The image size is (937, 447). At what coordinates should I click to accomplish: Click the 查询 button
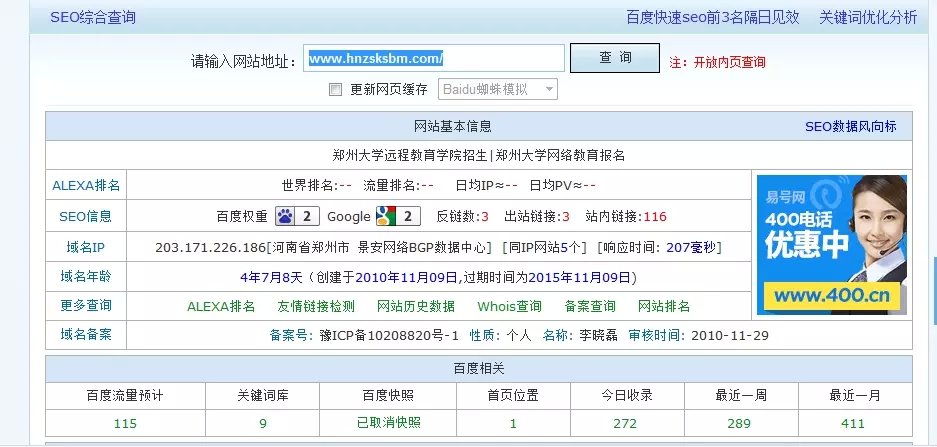[615, 59]
